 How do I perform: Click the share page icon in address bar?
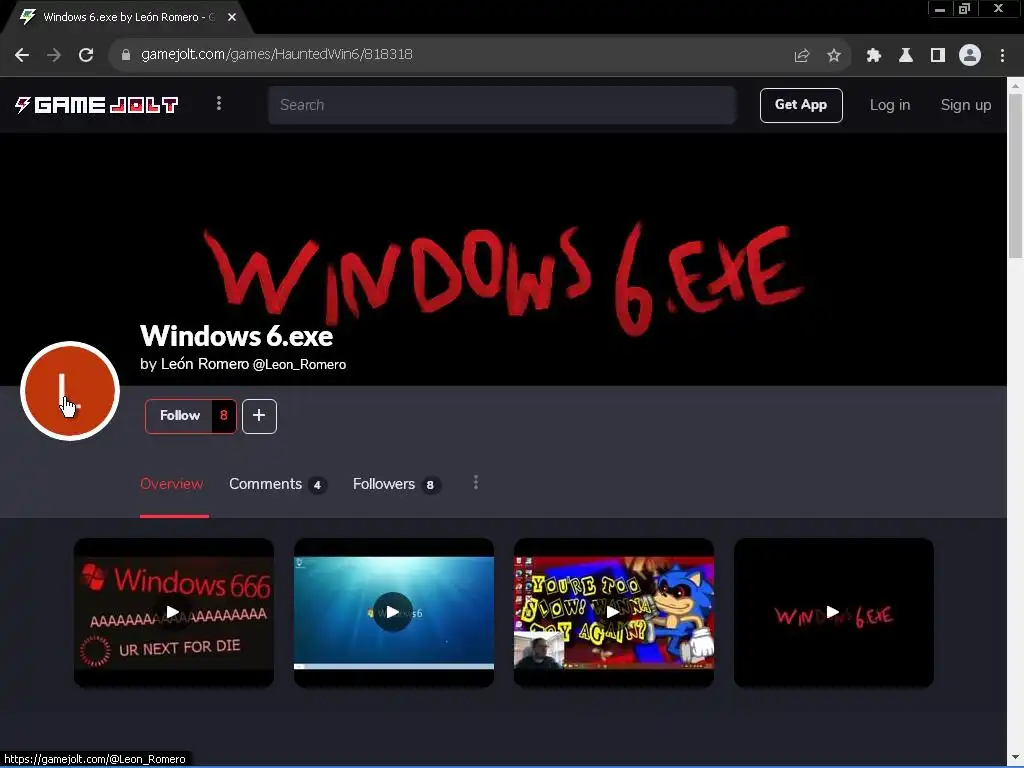(801, 55)
